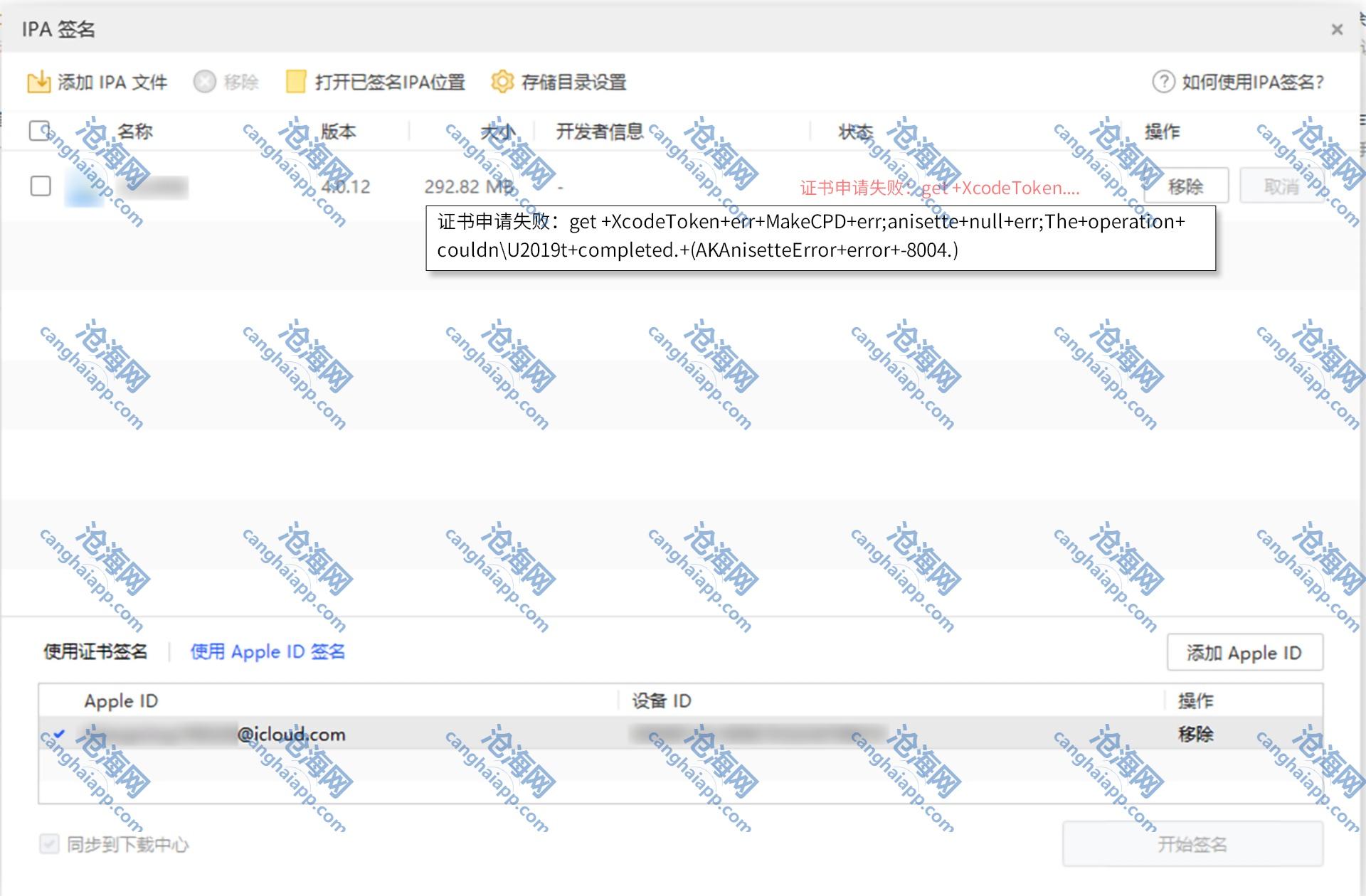Toggle the select-all checkbox in the table header
Screen dimensions: 1366x896
[x=40, y=131]
